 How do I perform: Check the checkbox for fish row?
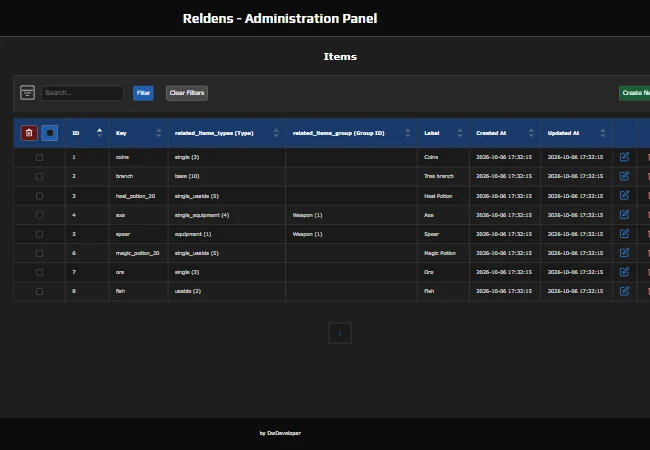click(39, 291)
